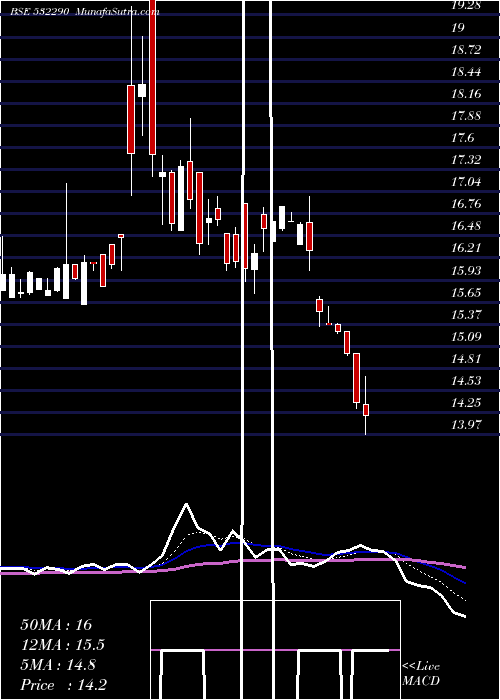This screenshot has height=700, width=500.
Task: Click the 15.09 price axis label
Action: [x=466, y=336]
